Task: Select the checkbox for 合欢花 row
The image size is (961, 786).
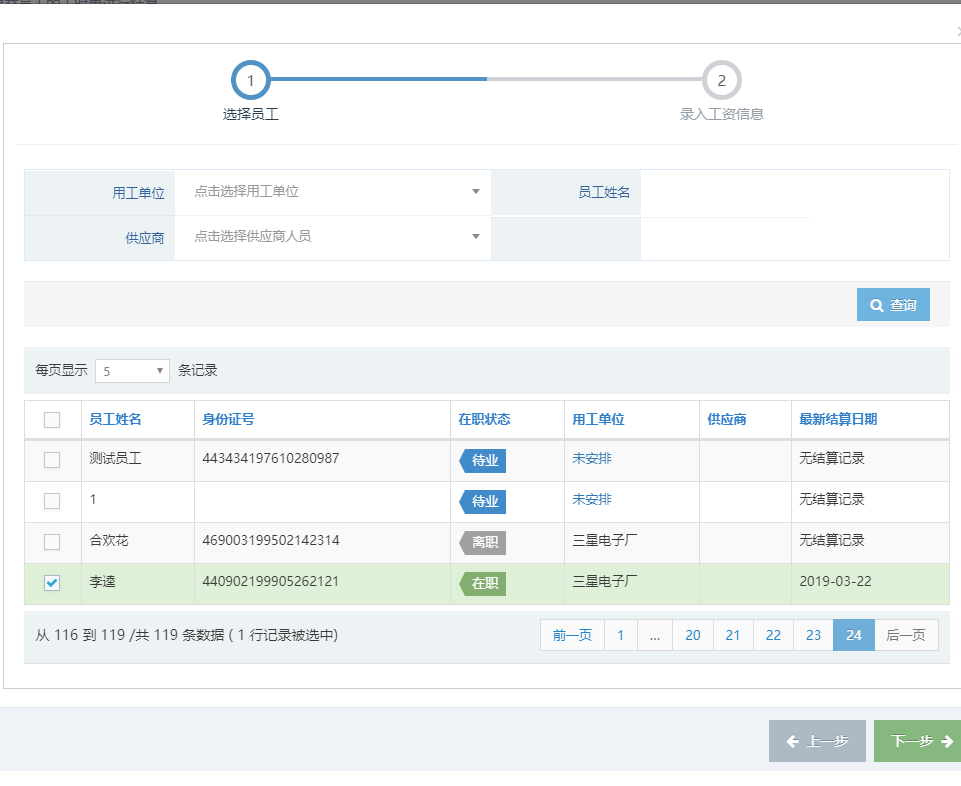Action: (x=52, y=542)
